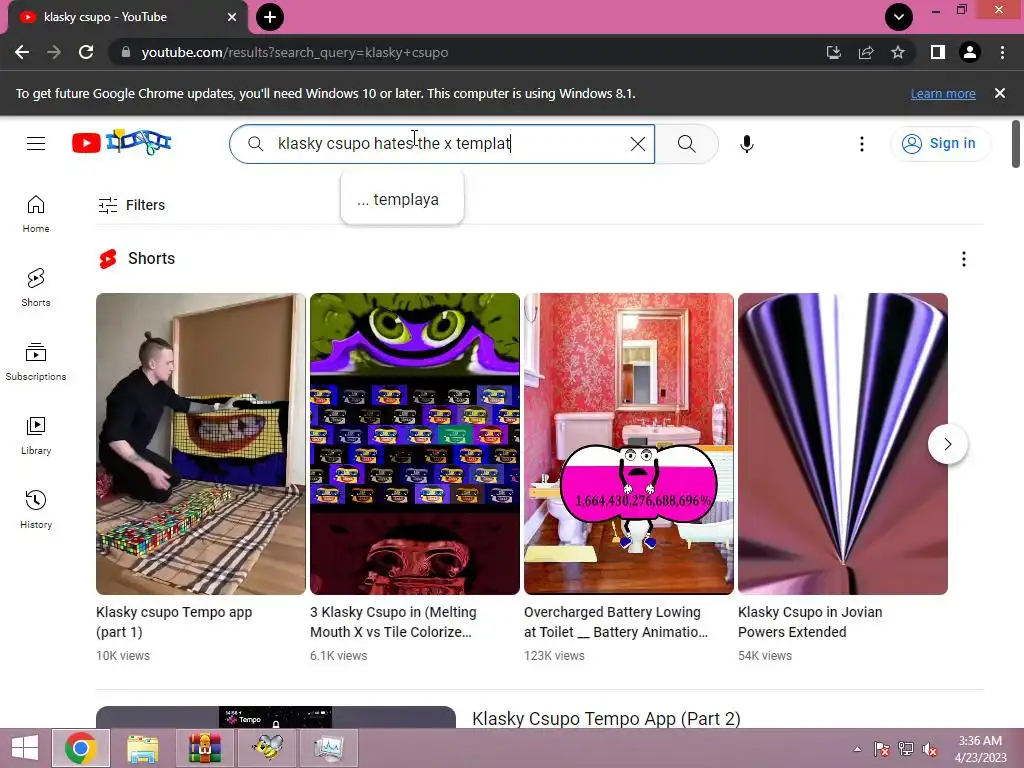The width and height of the screenshot is (1024, 768).
Task: Click the '123K views' text
Action: tap(554, 656)
